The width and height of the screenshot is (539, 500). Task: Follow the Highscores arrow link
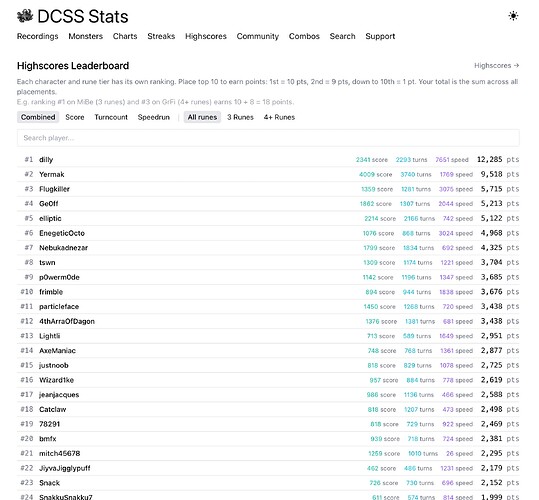(496, 65)
